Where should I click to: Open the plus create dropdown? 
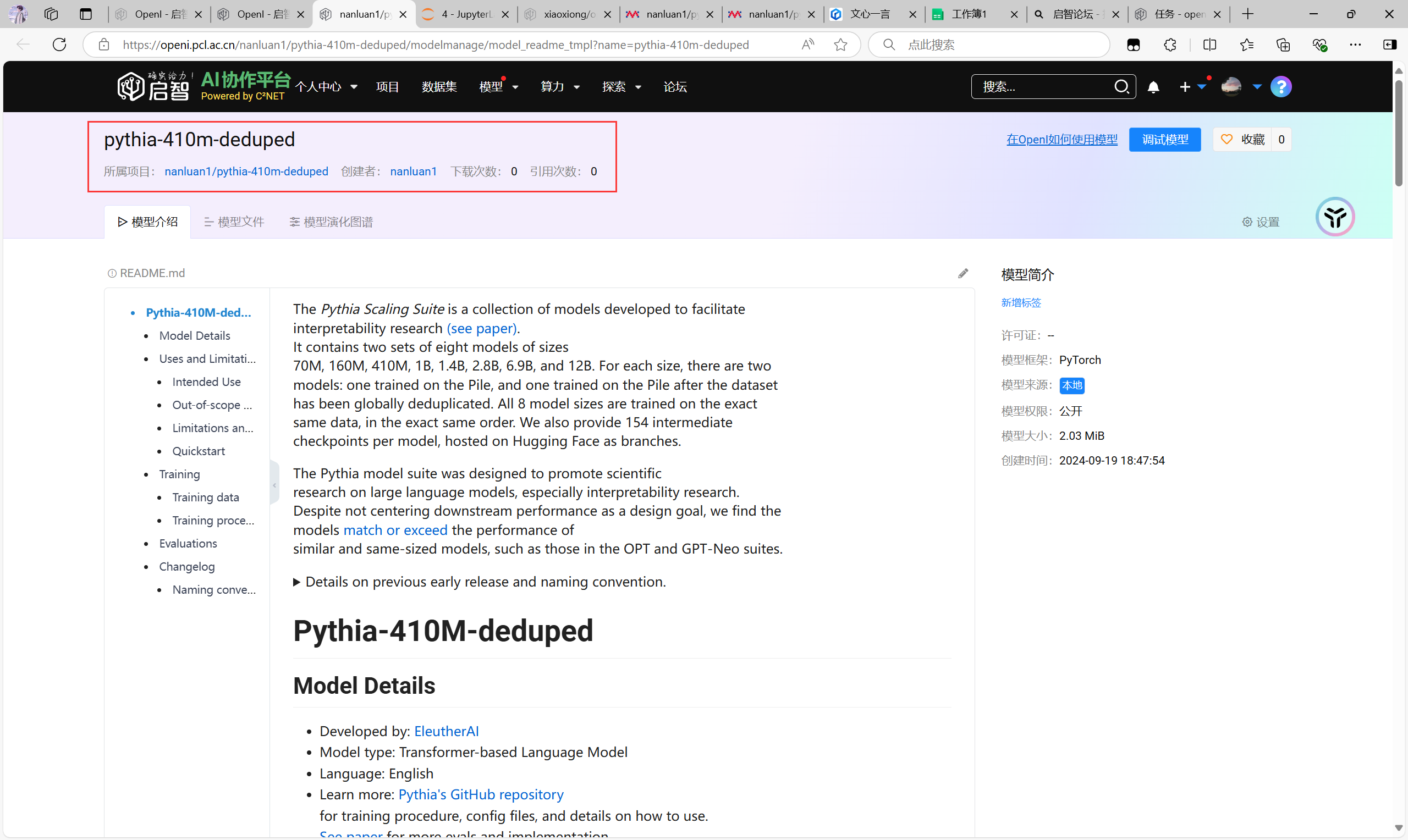tap(1192, 87)
